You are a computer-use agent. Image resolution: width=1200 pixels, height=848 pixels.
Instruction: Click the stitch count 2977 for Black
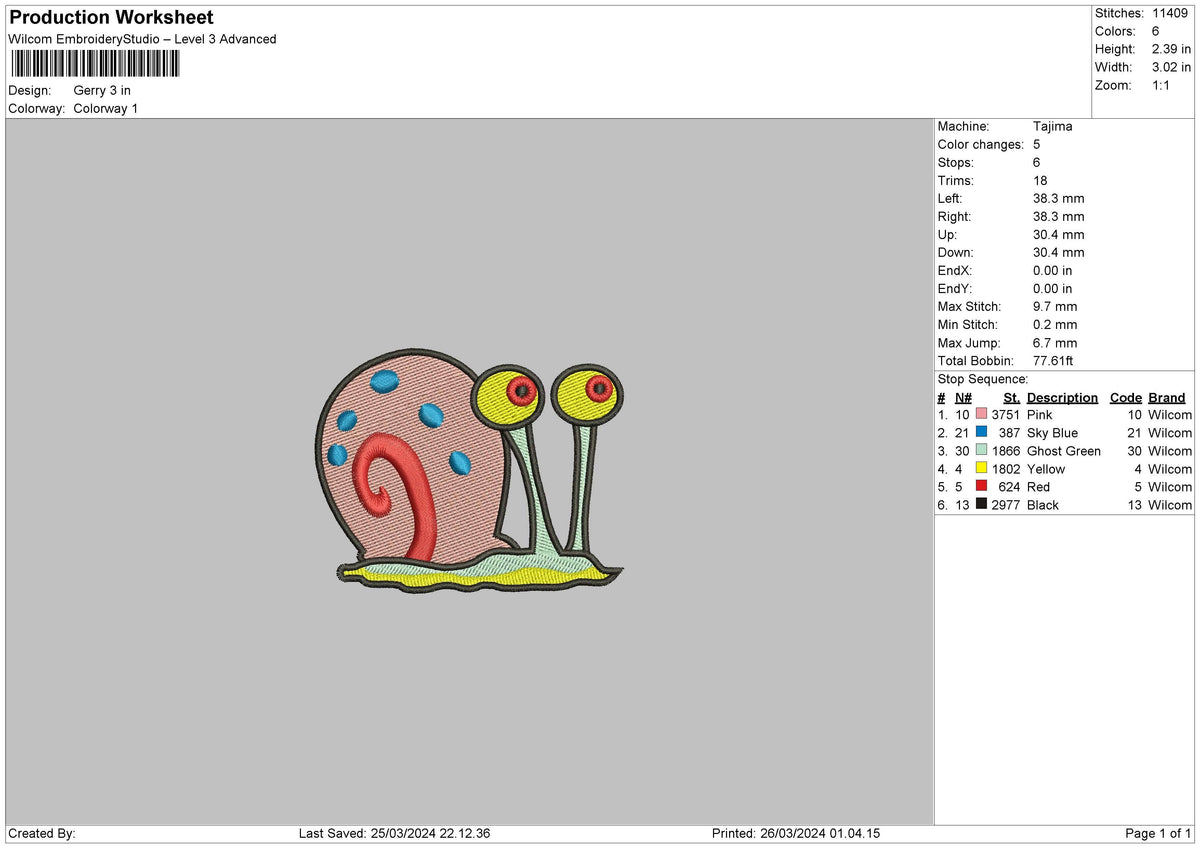(1006, 504)
